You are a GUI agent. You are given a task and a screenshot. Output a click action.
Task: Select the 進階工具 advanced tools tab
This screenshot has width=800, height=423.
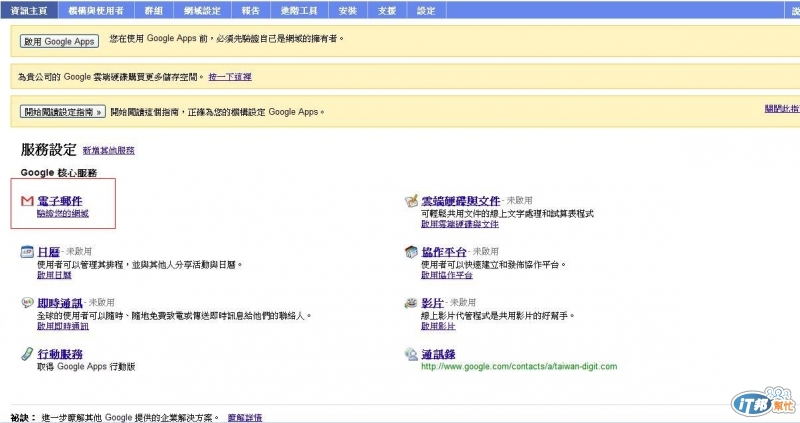pyautogui.click(x=299, y=10)
